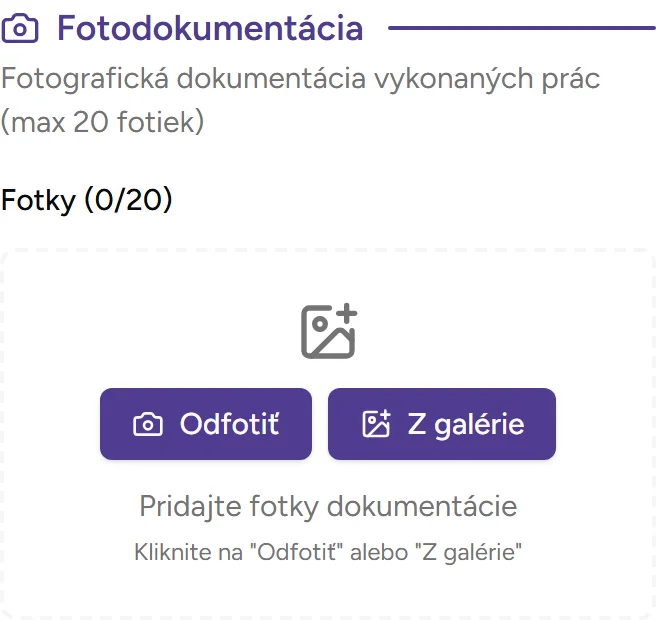656x620 pixels.
Task: Click the 'Fotografická dokumentácia vykonaných prác' description
Action: 300,78
